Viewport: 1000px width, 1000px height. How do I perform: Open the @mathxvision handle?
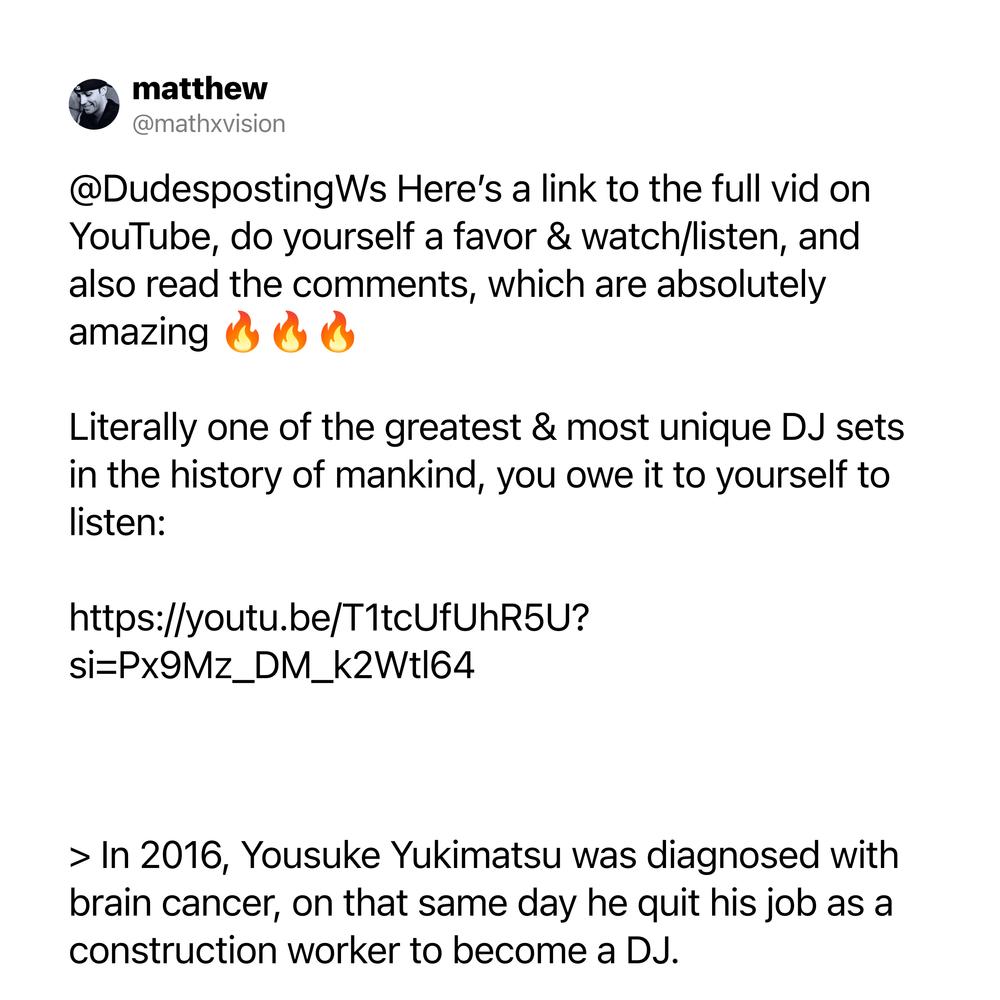click(x=209, y=124)
